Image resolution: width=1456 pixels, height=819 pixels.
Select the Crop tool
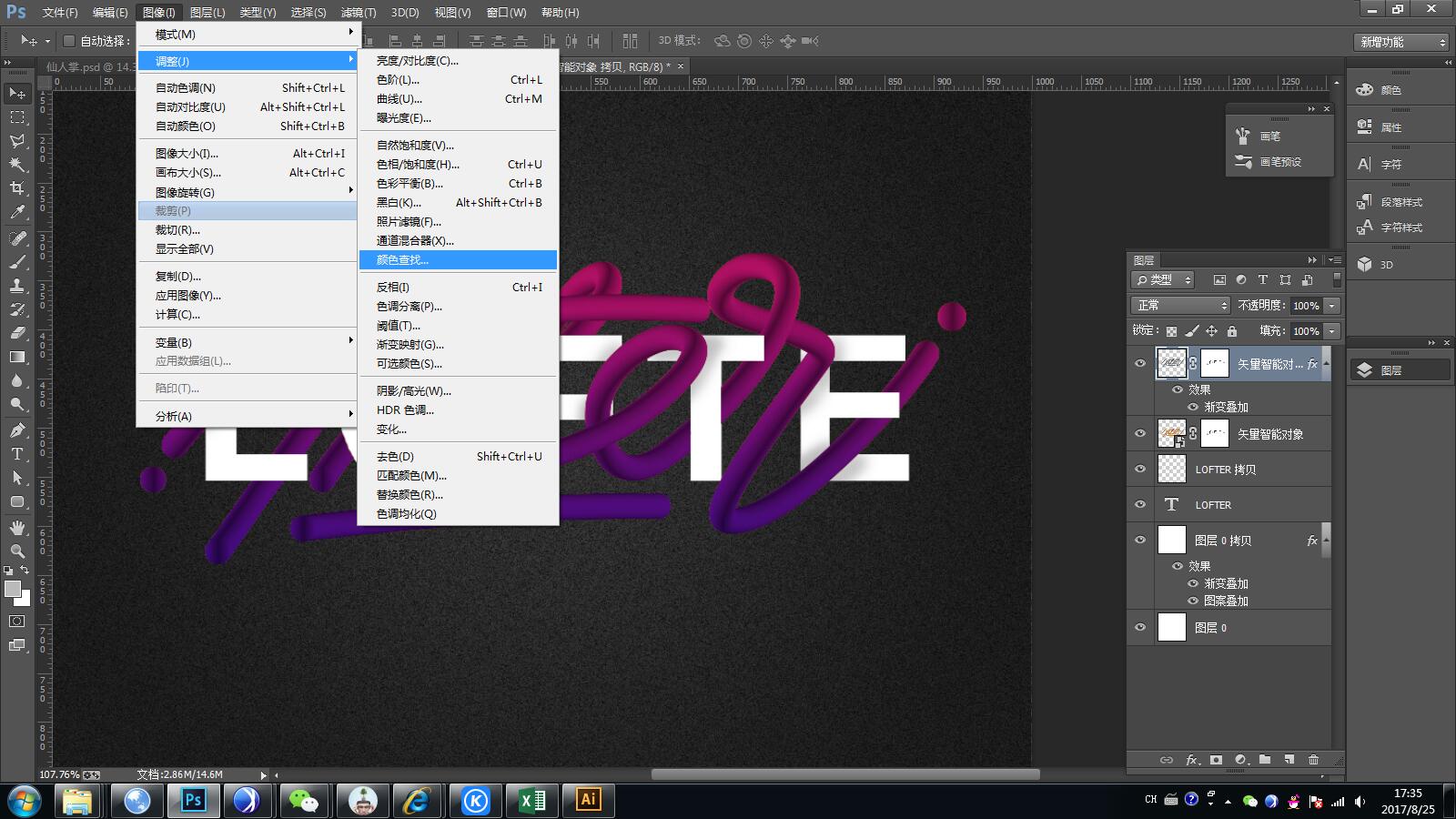click(17, 188)
